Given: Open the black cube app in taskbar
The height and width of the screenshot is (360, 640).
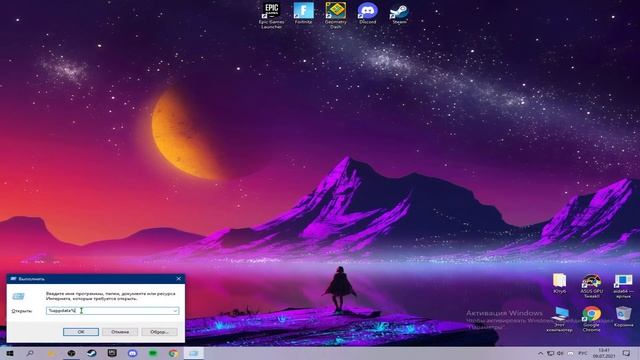Looking at the screenshot, I should click(71, 353).
